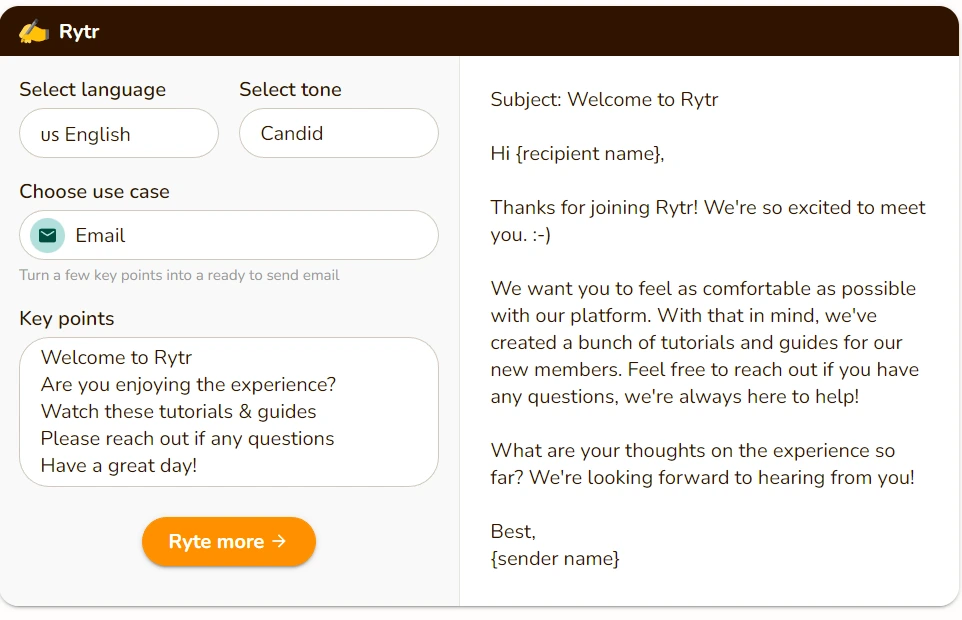The height and width of the screenshot is (620, 962).
Task: Click the Email envelope icon
Action: coord(47,236)
